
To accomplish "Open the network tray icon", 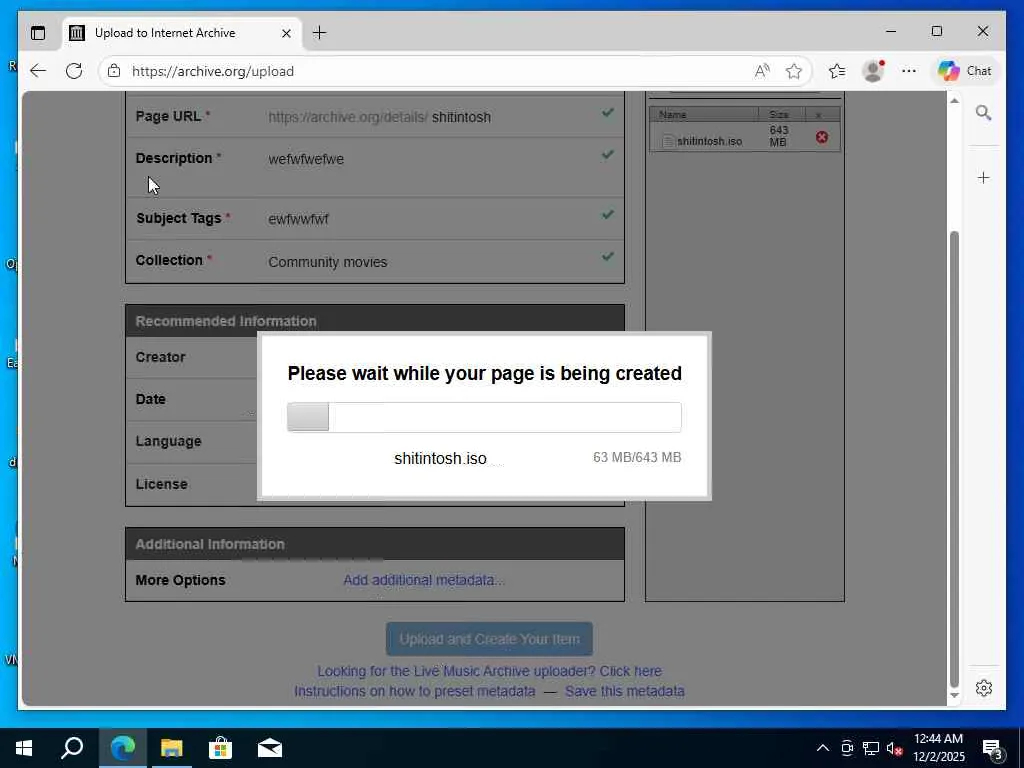I will tap(871, 748).
